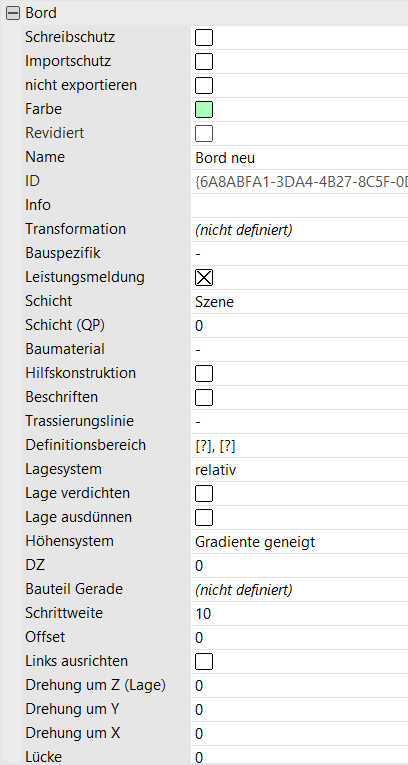
Task: Check the Lage verdichten box
Action: pyautogui.click(x=204, y=494)
